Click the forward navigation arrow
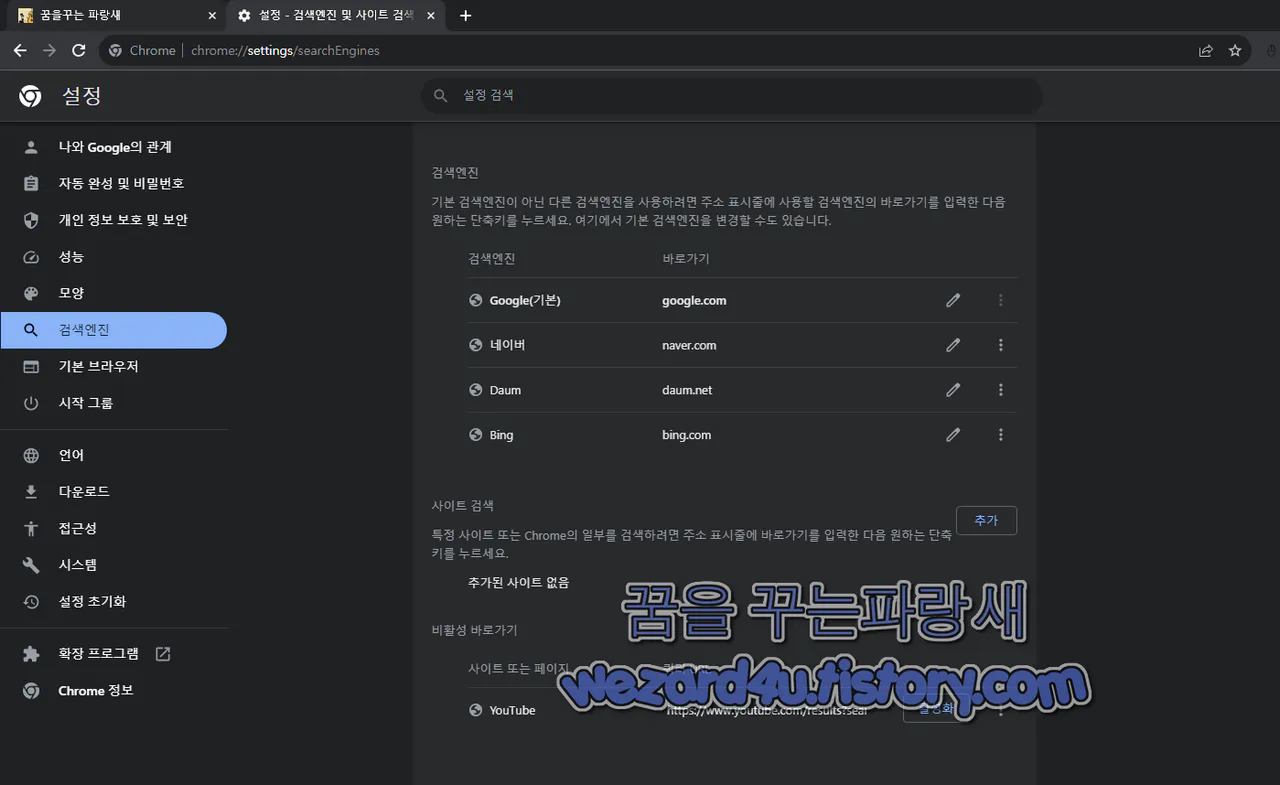 tap(49, 50)
